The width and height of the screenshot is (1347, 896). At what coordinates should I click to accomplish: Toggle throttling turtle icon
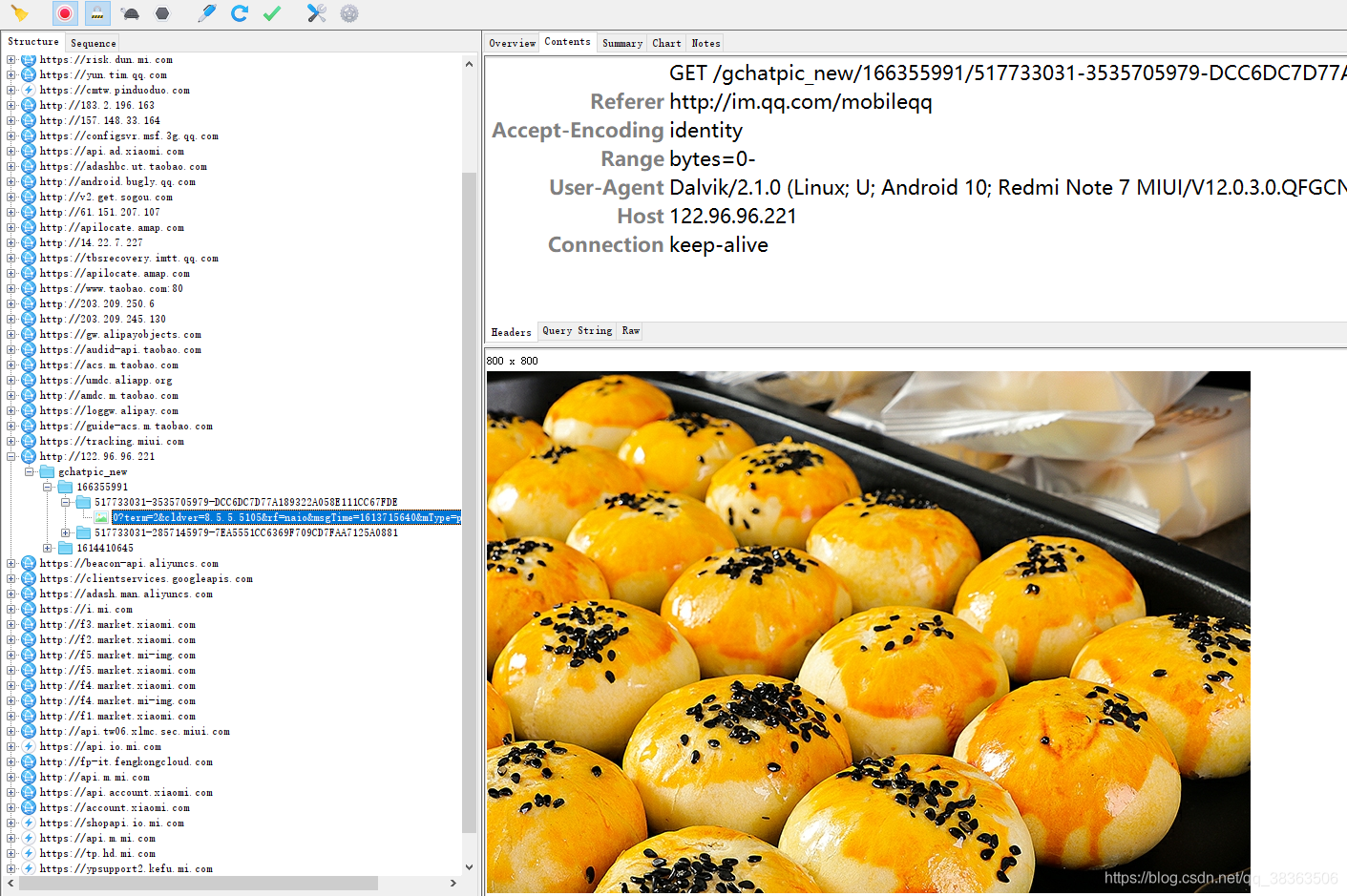pos(132,13)
